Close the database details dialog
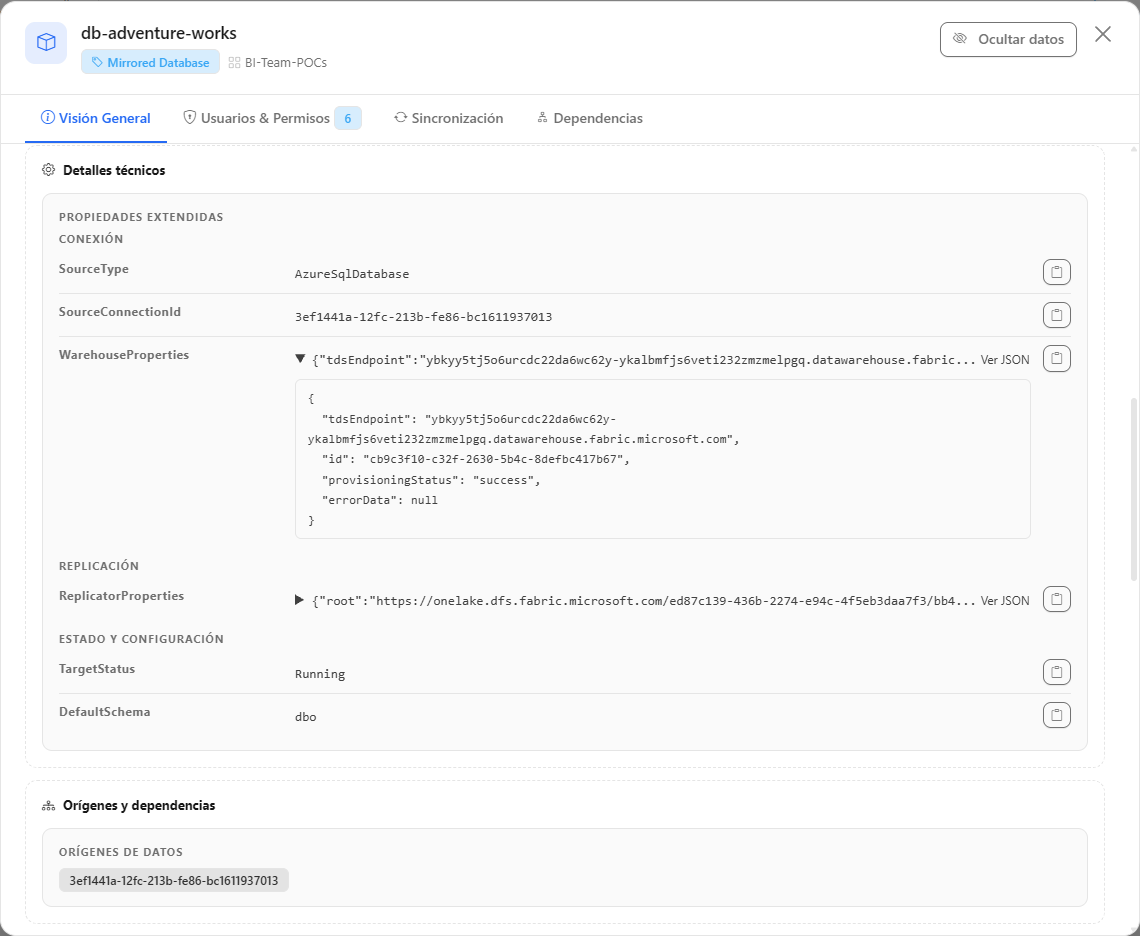This screenshot has height=936, width=1140. tap(1102, 34)
